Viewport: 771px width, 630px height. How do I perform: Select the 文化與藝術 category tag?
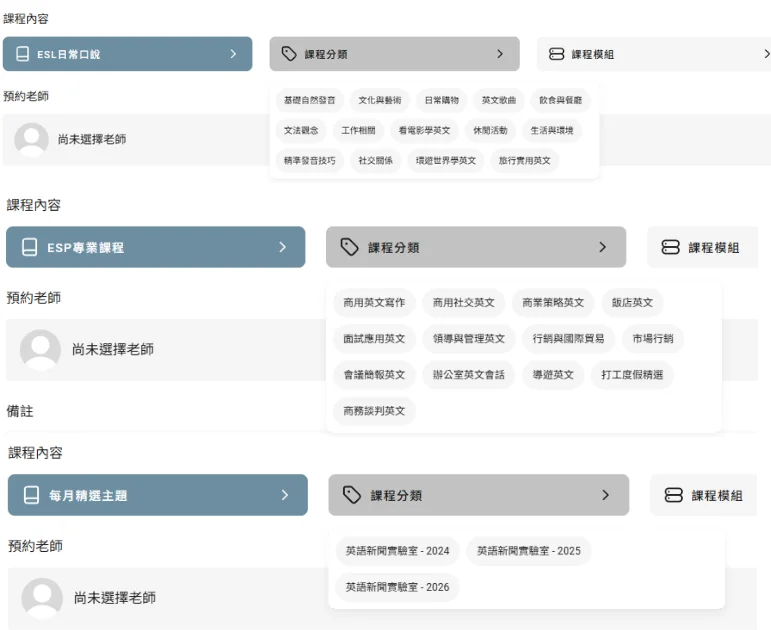(380, 100)
